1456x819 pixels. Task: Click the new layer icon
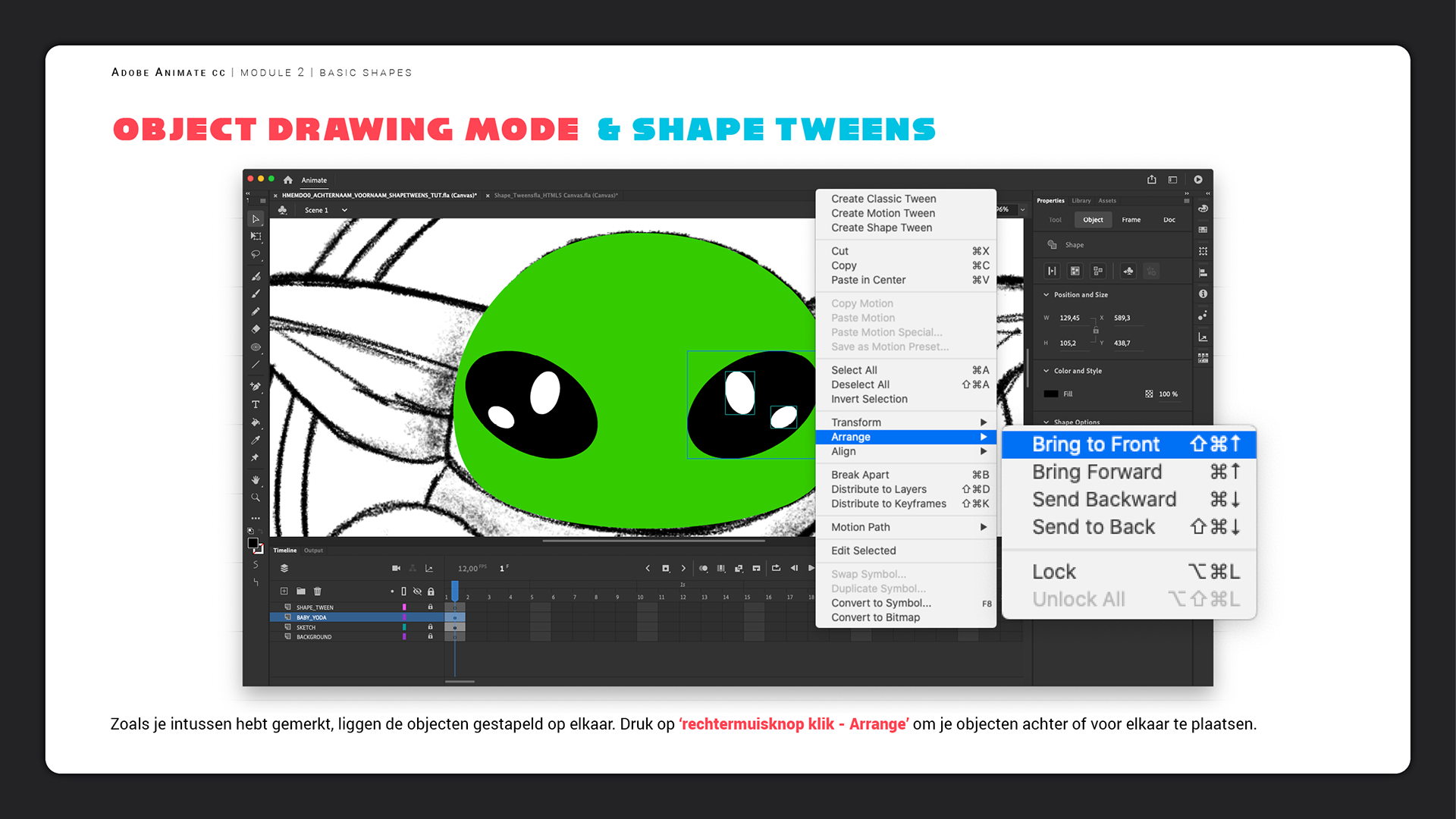coord(284,591)
